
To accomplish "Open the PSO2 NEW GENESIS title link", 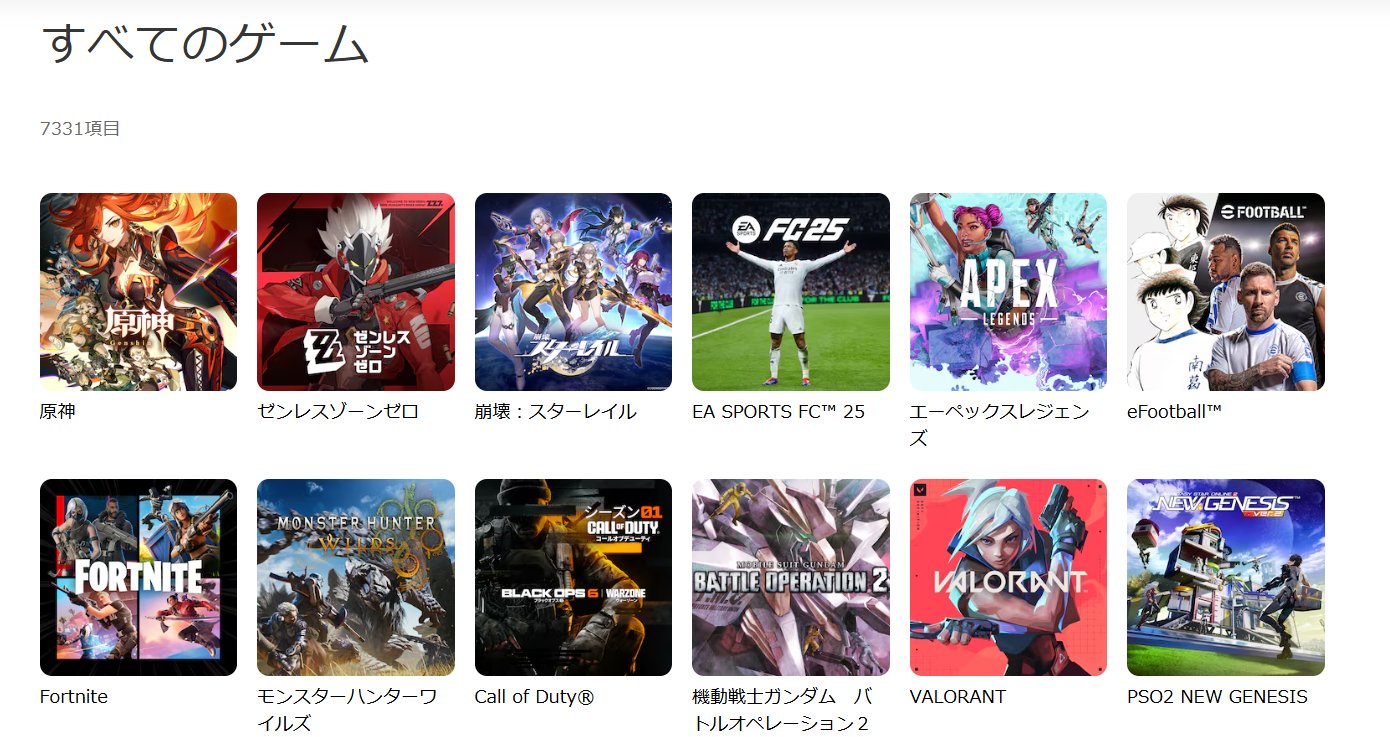I will click(x=1217, y=697).
